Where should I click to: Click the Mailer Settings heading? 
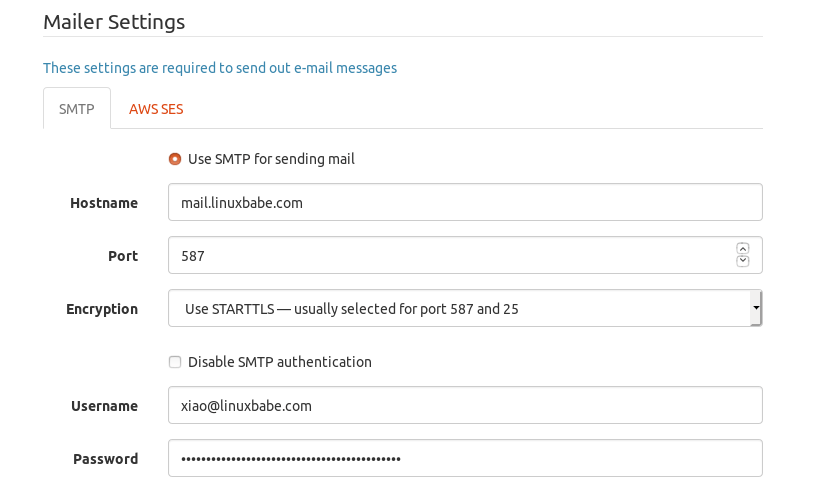[x=114, y=20]
